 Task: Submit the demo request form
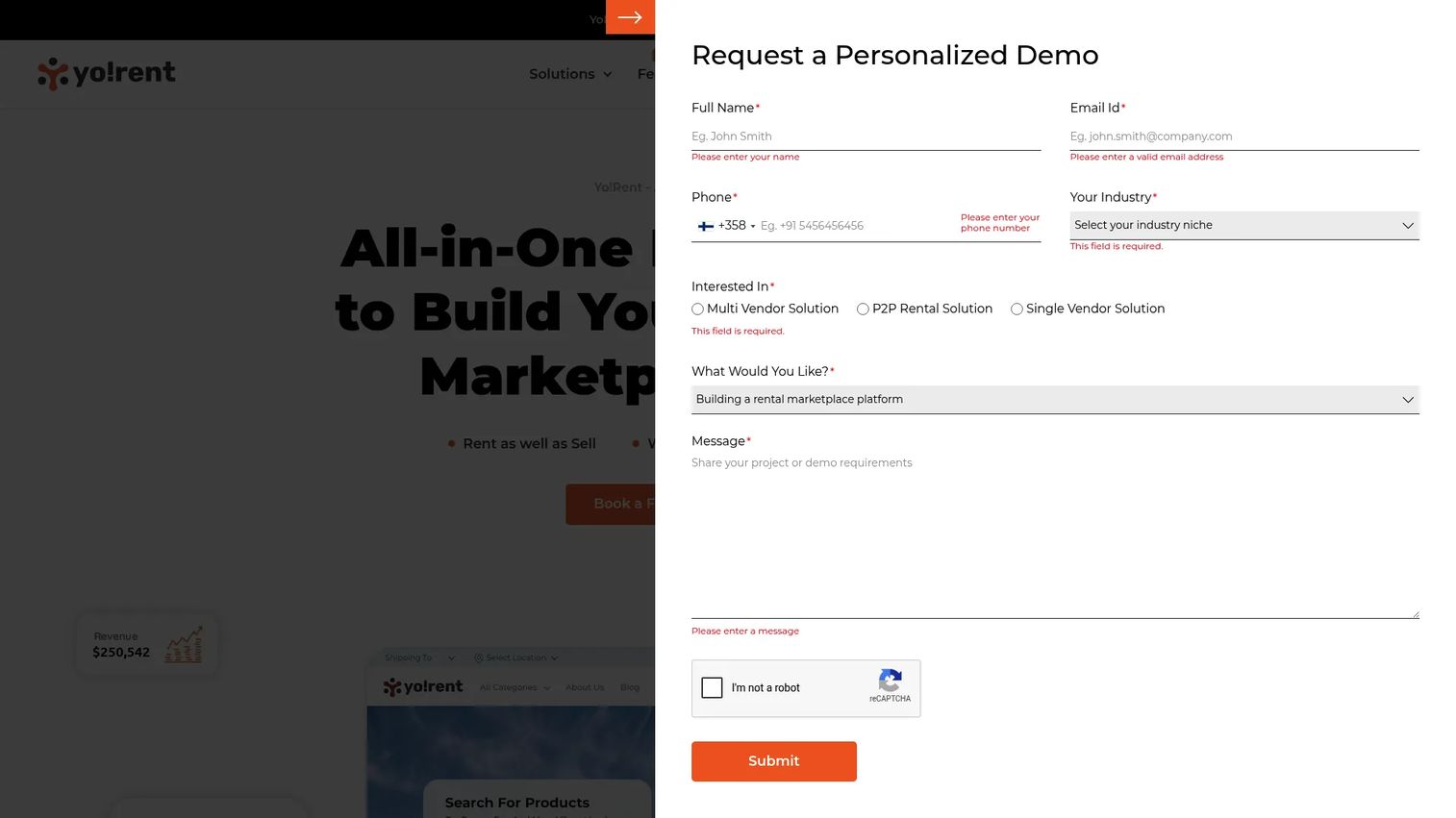(x=774, y=761)
